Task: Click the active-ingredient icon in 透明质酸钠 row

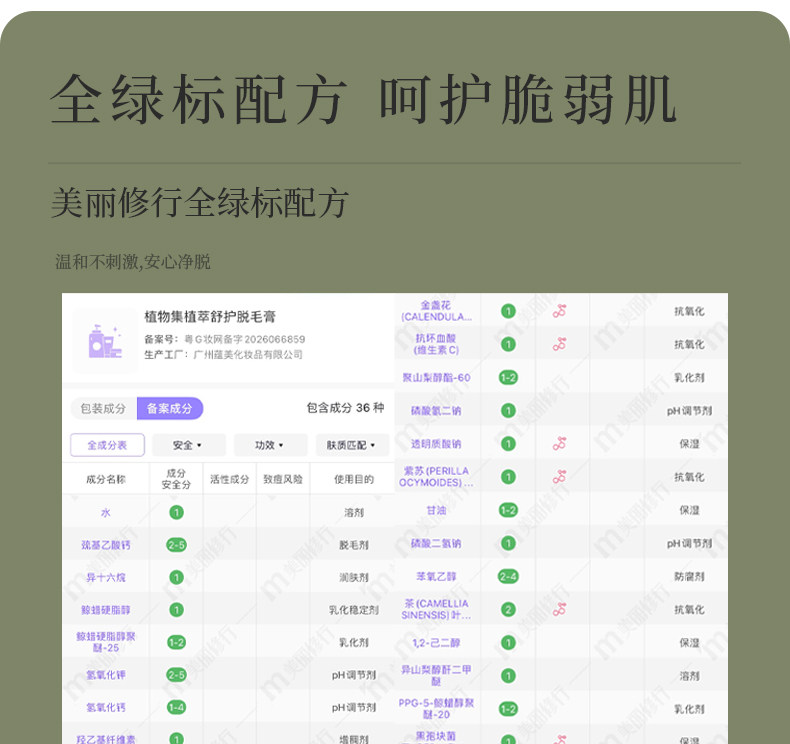Action: [559, 444]
